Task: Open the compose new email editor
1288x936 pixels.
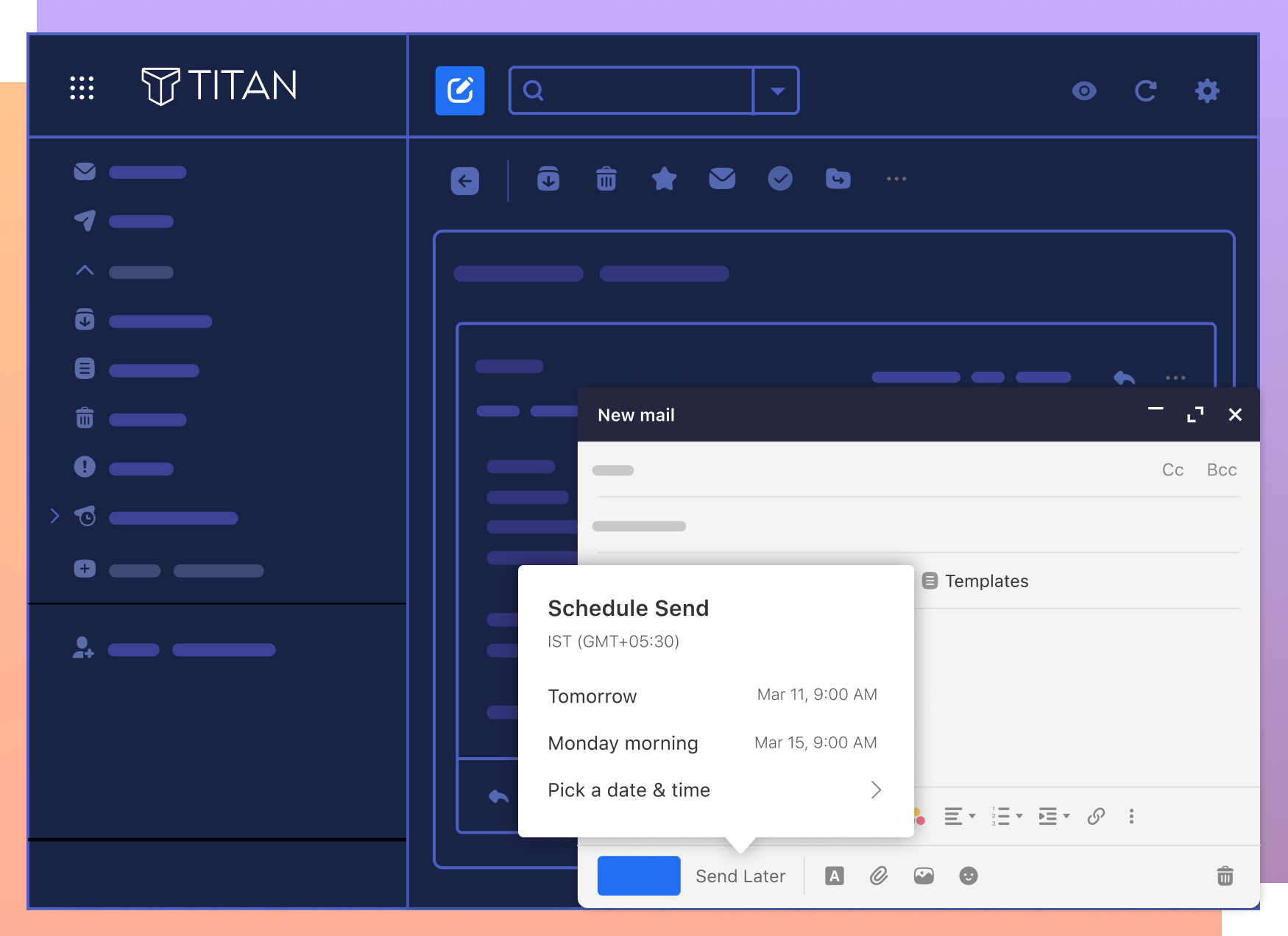Action: [459, 90]
